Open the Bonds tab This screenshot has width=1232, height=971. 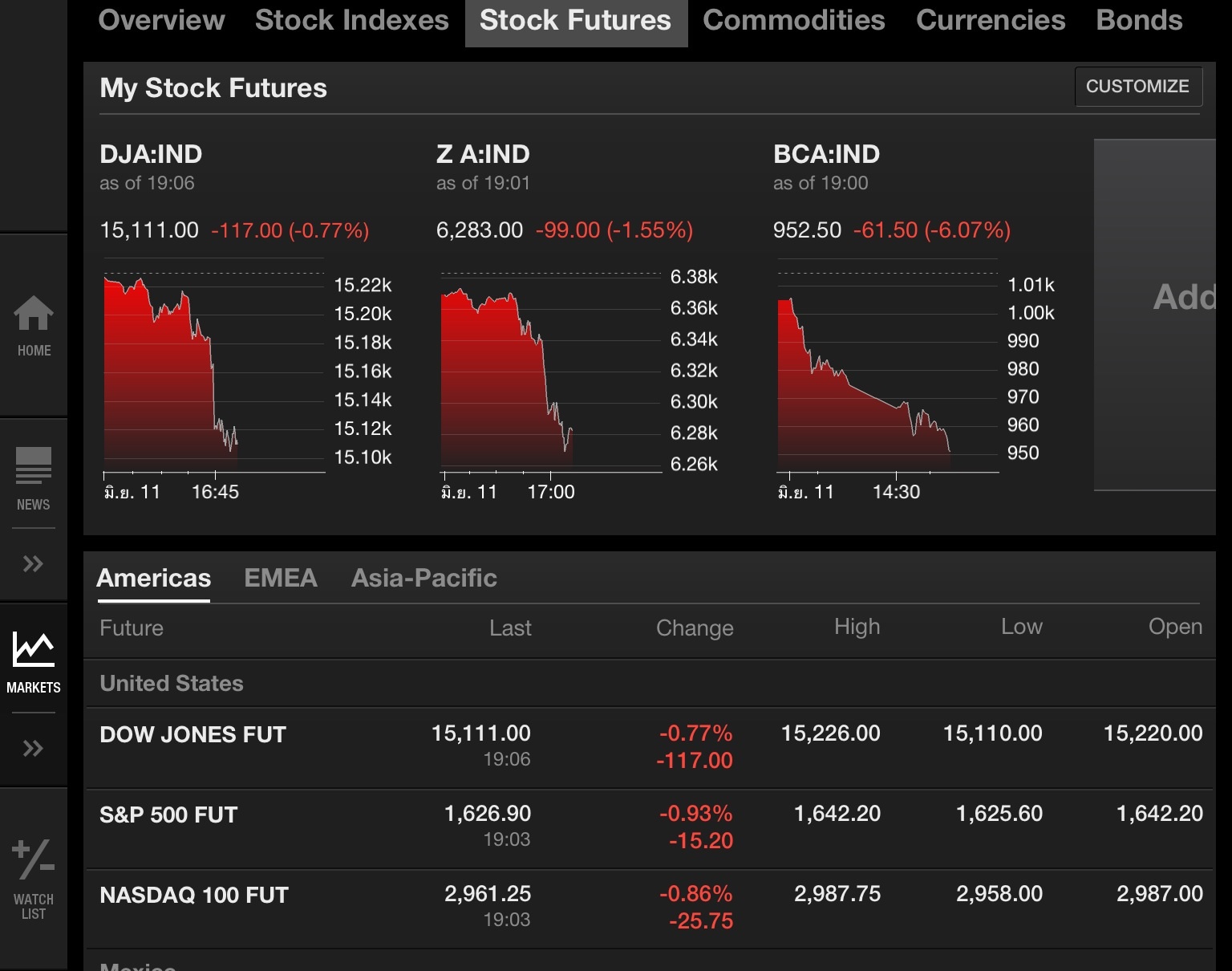[x=1139, y=20]
